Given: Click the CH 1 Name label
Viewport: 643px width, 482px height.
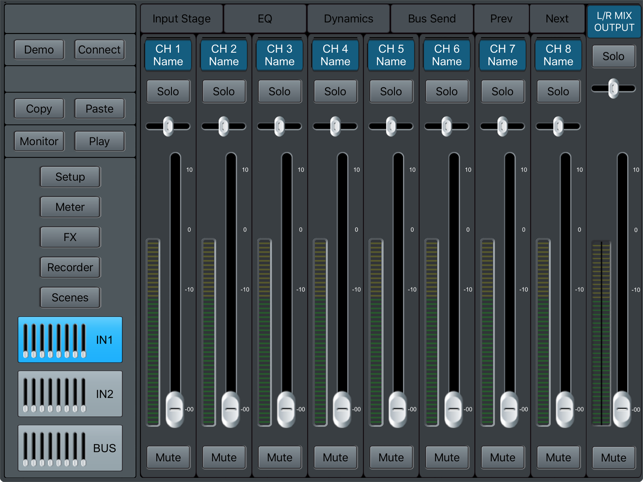Looking at the screenshot, I should (x=168, y=55).
